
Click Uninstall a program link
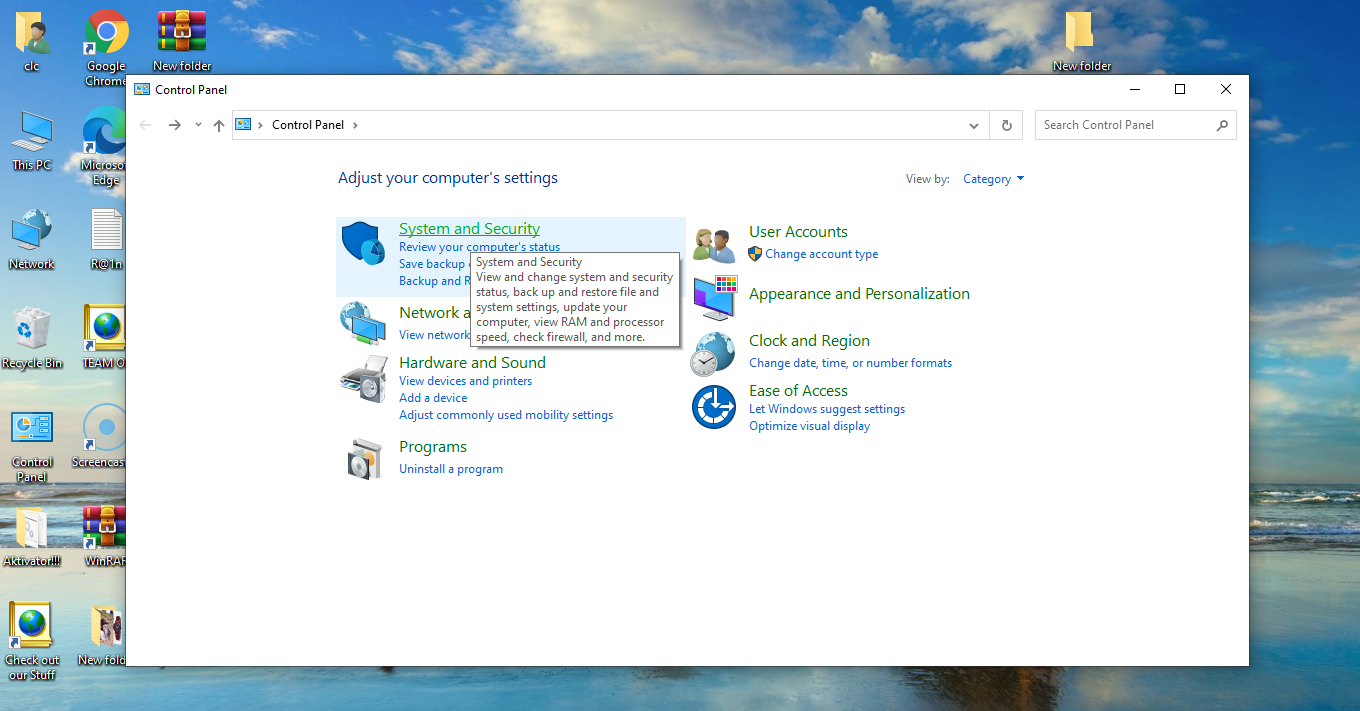(x=450, y=469)
